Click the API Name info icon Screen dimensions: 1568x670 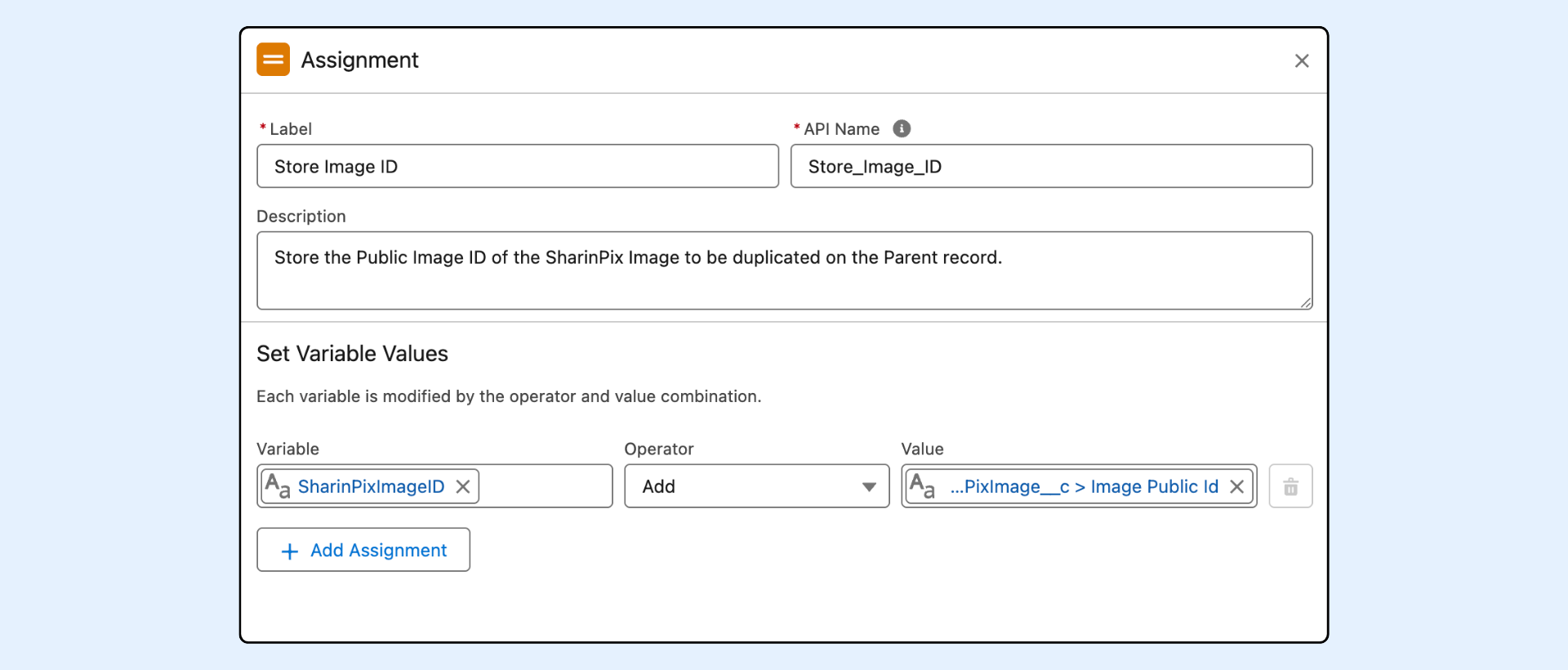[x=902, y=129]
